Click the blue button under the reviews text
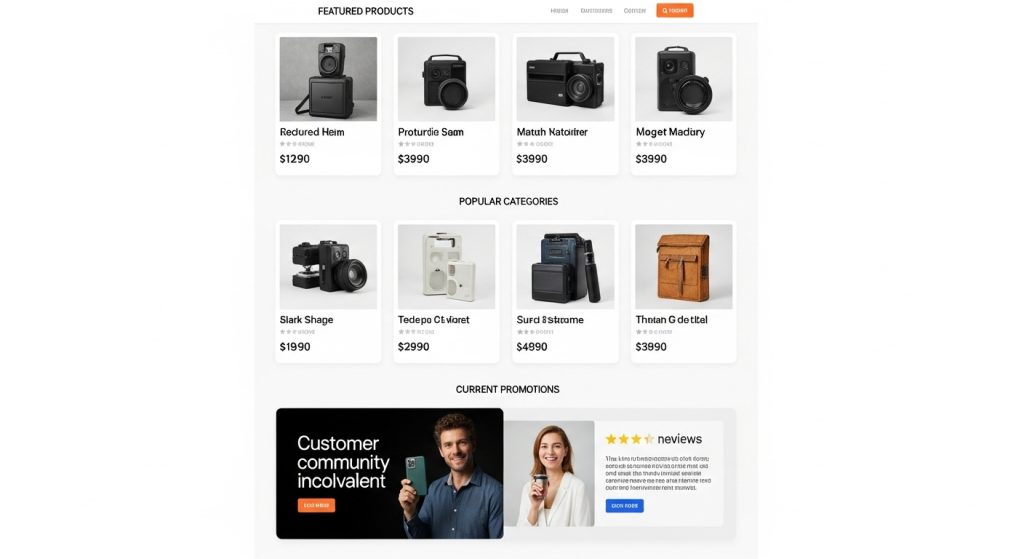1024x559 pixels. pyautogui.click(x=624, y=505)
